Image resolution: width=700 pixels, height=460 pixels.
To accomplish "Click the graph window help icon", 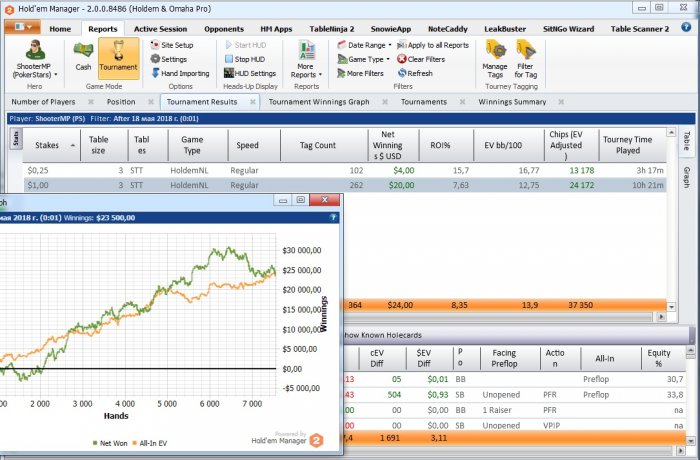I will click(x=333, y=217).
